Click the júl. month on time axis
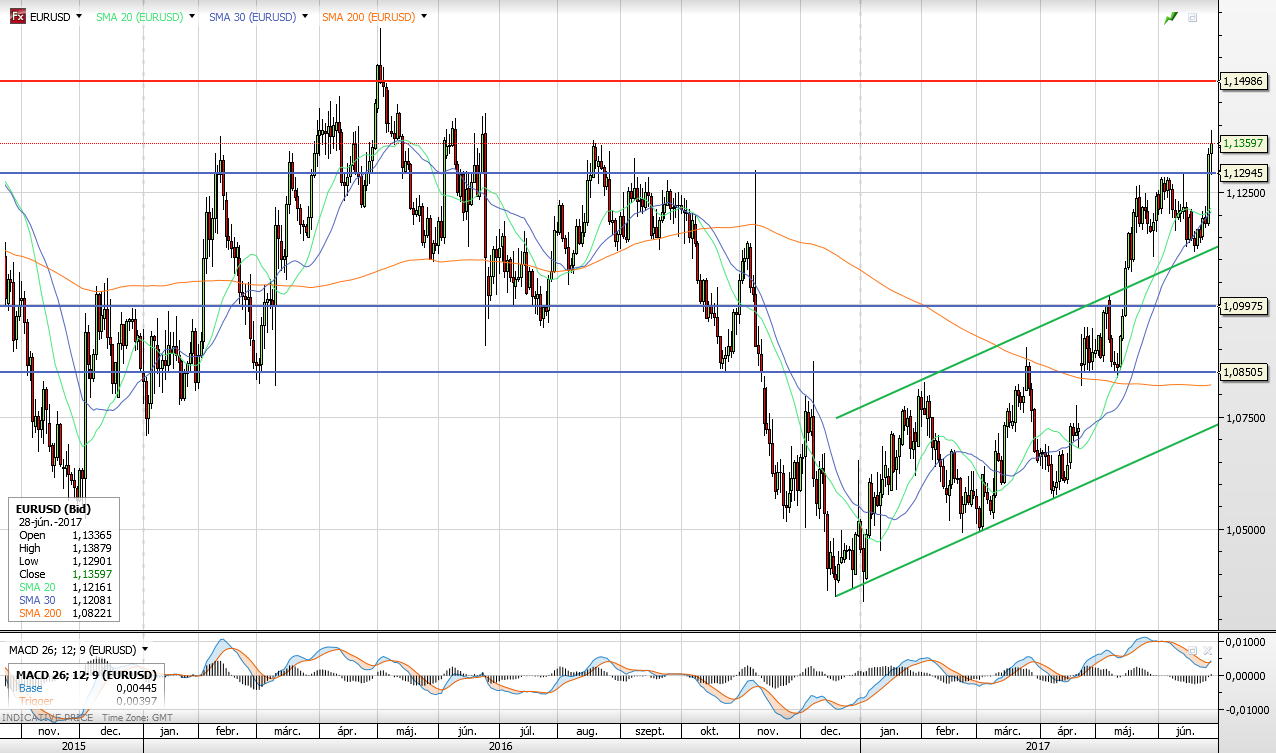1276x753 pixels. [530, 733]
